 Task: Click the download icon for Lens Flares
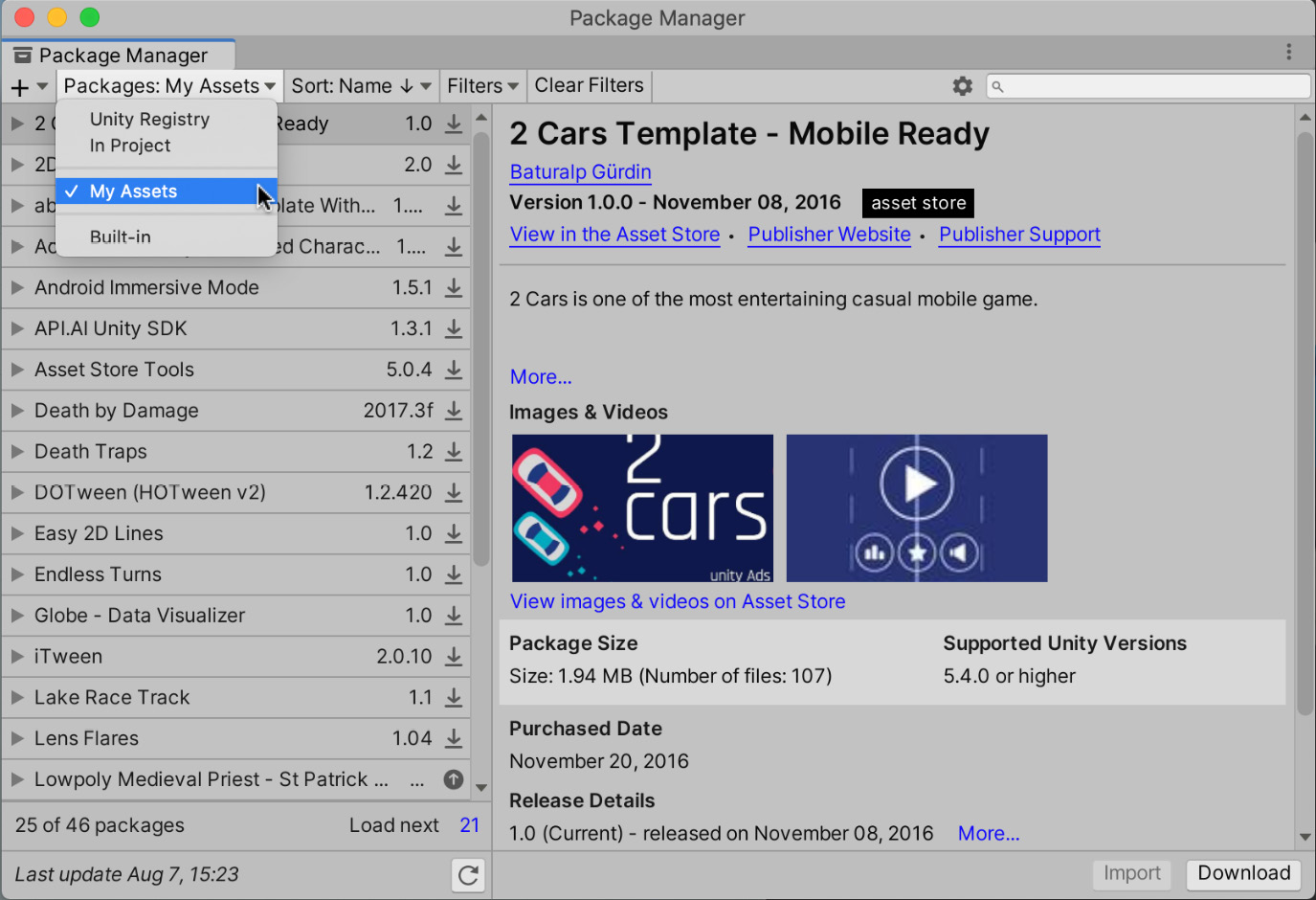tap(454, 739)
